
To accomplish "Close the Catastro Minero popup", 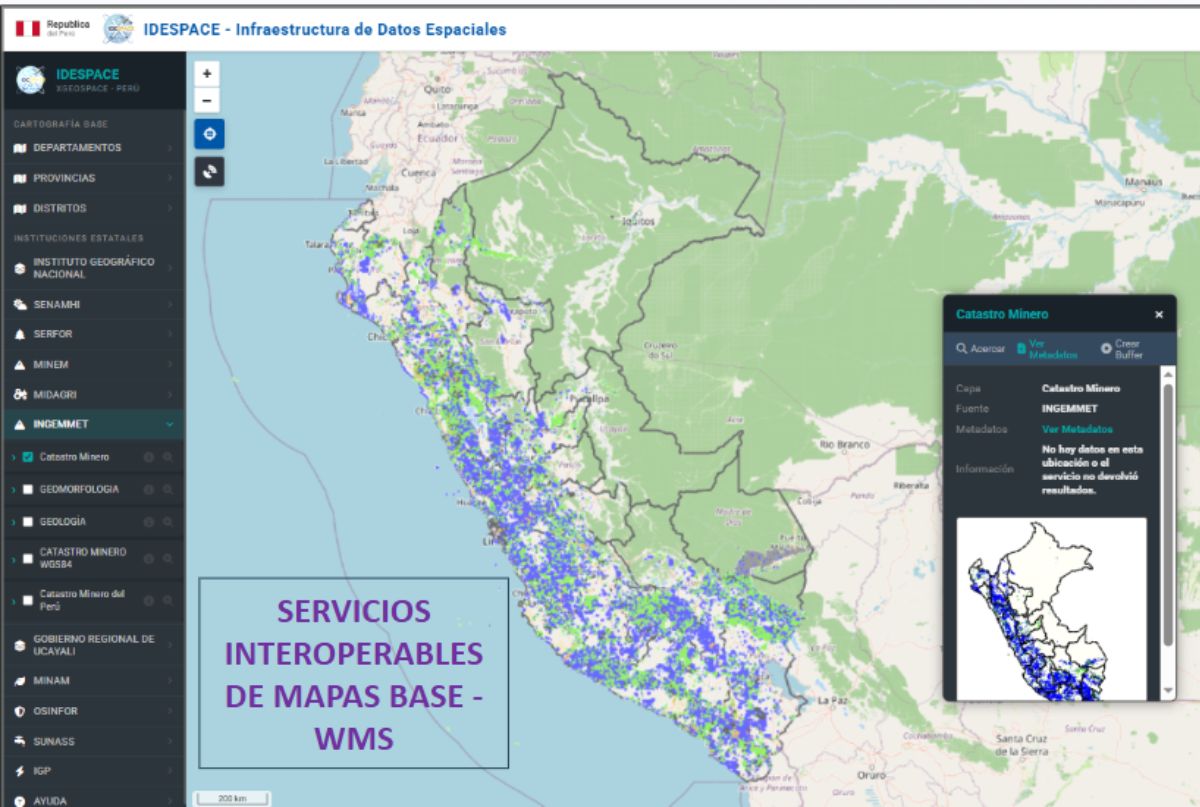I will coord(1159,315).
